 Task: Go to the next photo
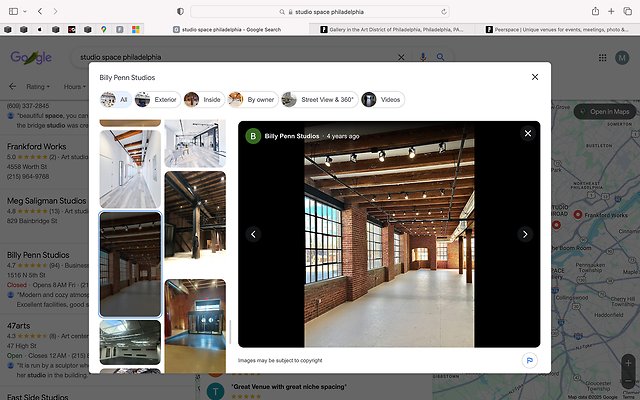coord(525,234)
